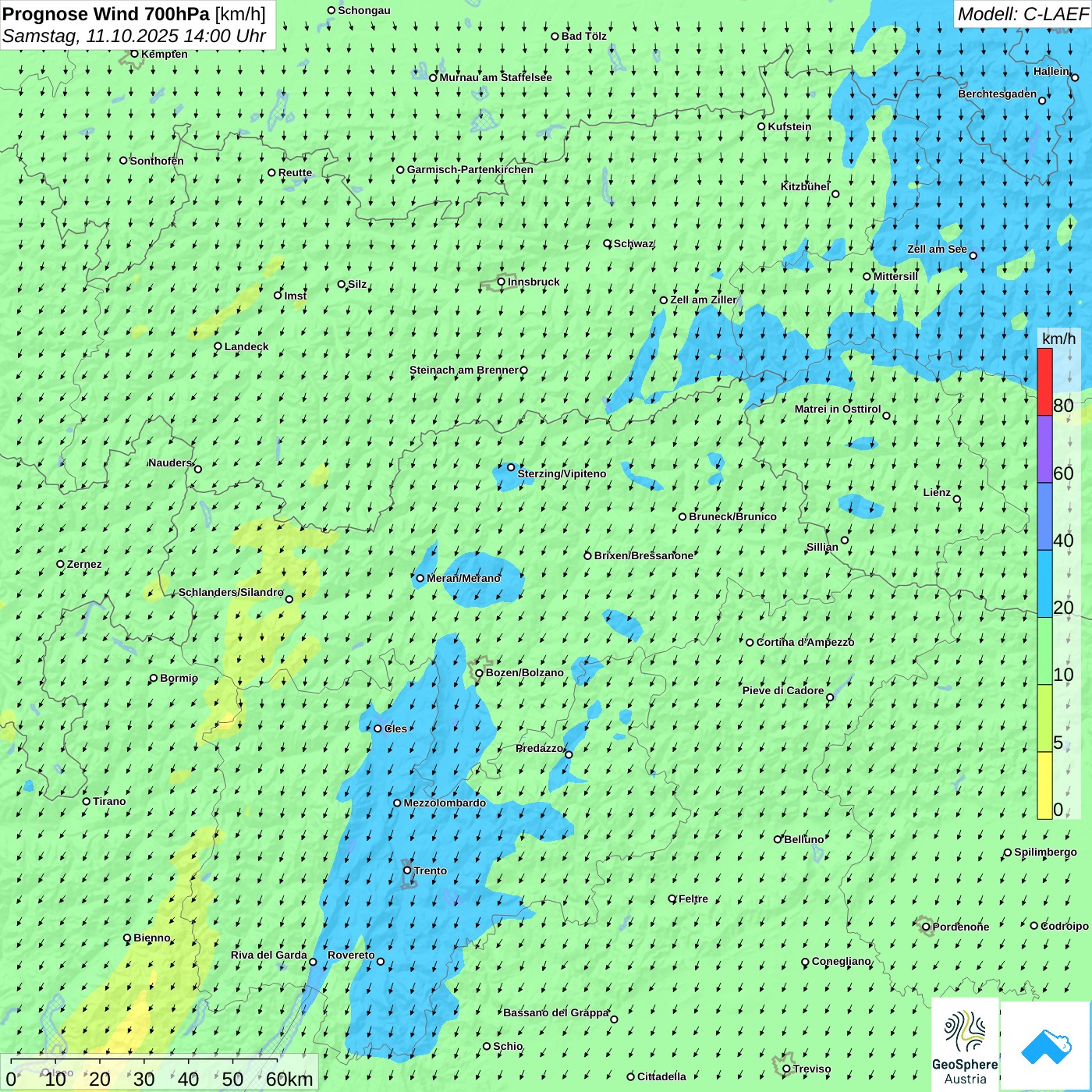Click the 'Schlanders/Silandro' label
Screen dimensions: 1092x1092
click(x=231, y=592)
